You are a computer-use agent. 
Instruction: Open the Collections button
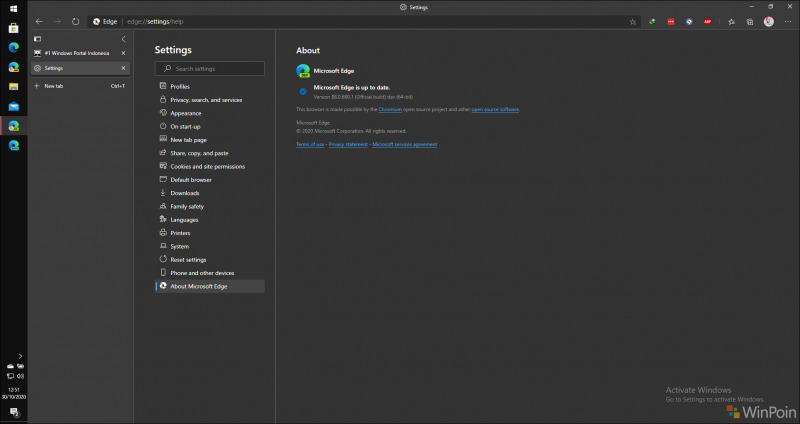click(749, 21)
